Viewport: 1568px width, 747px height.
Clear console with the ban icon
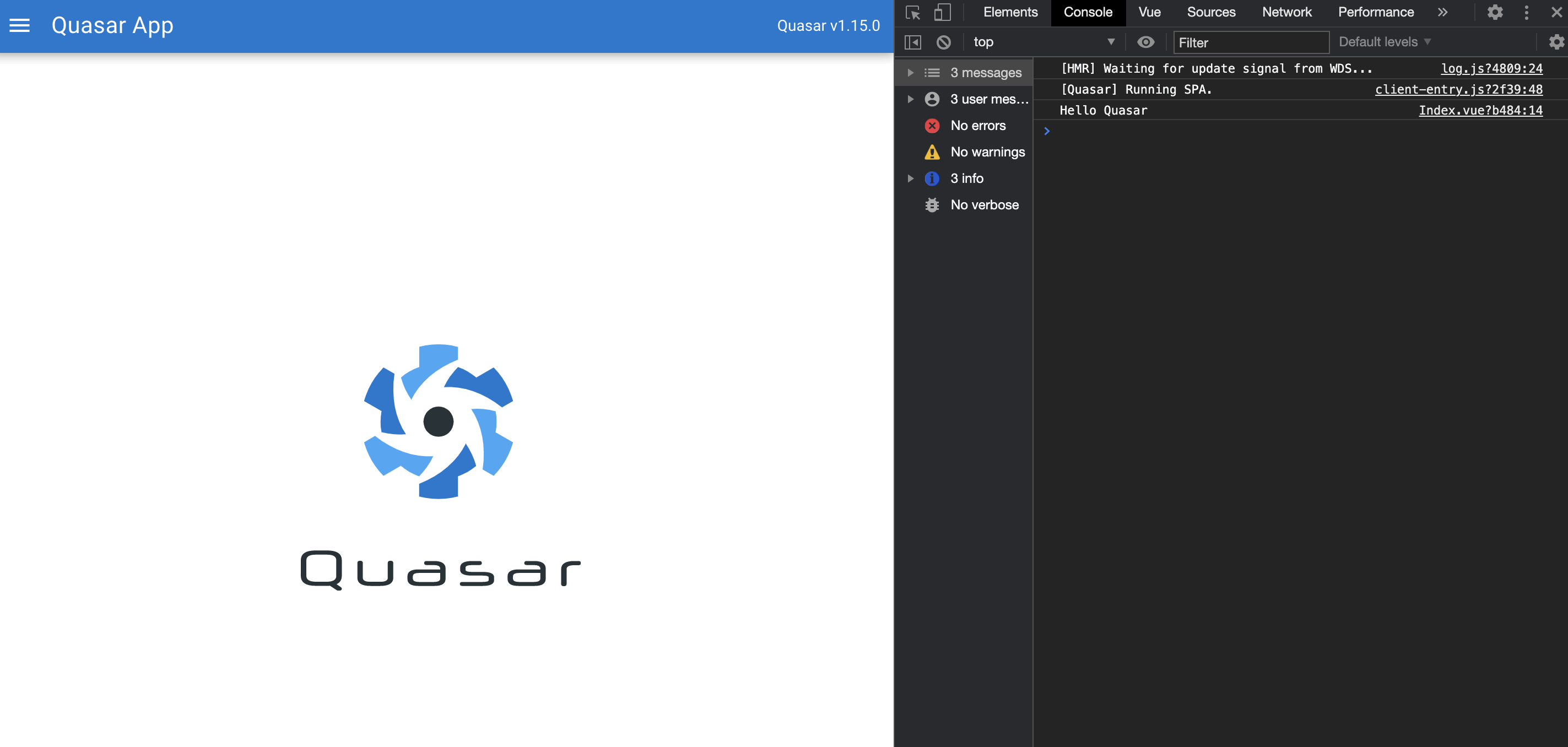click(943, 42)
